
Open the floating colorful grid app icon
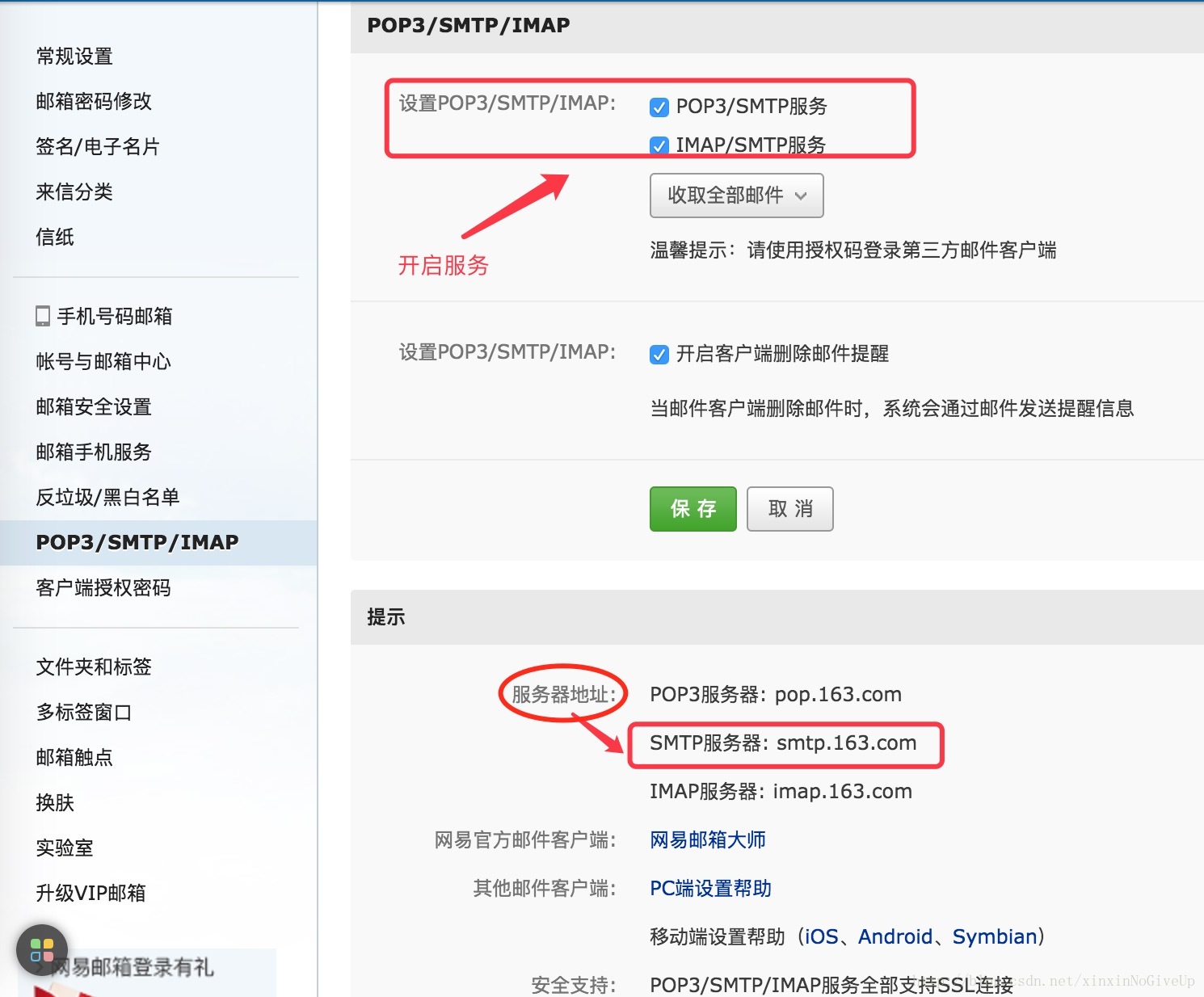click(42, 950)
